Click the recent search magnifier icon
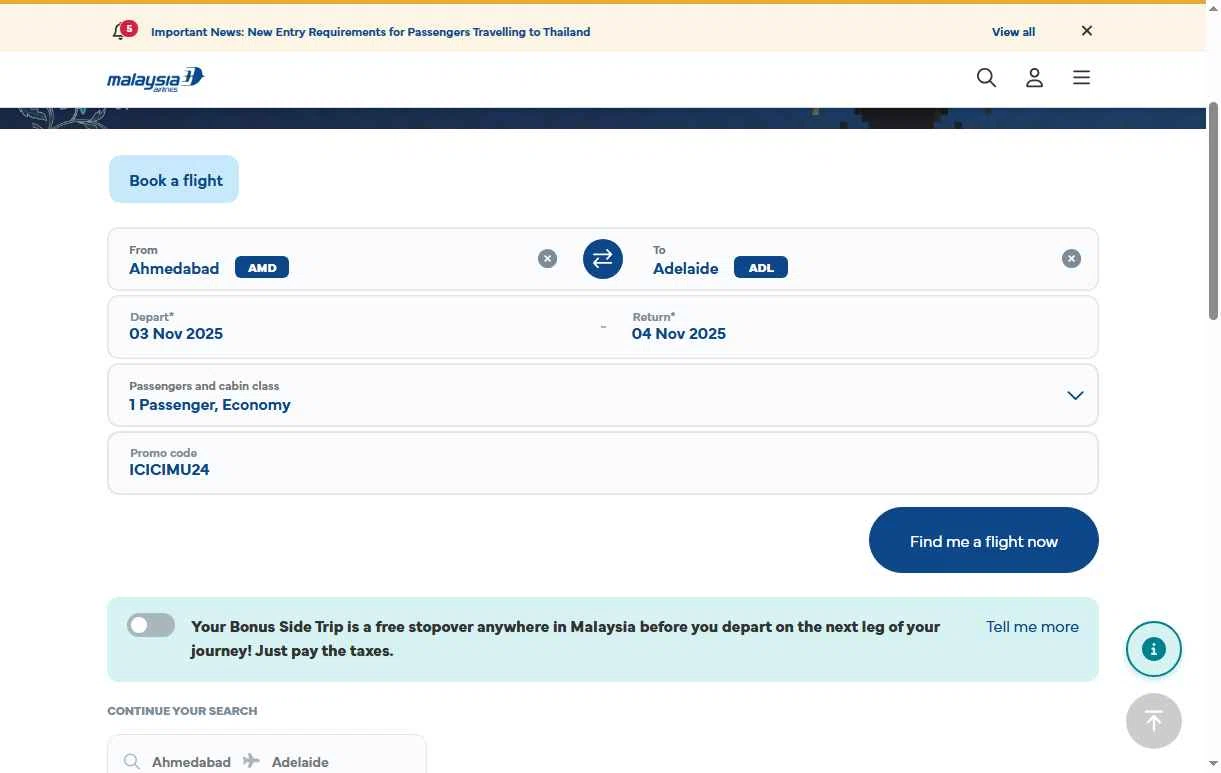 pos(132,762)
